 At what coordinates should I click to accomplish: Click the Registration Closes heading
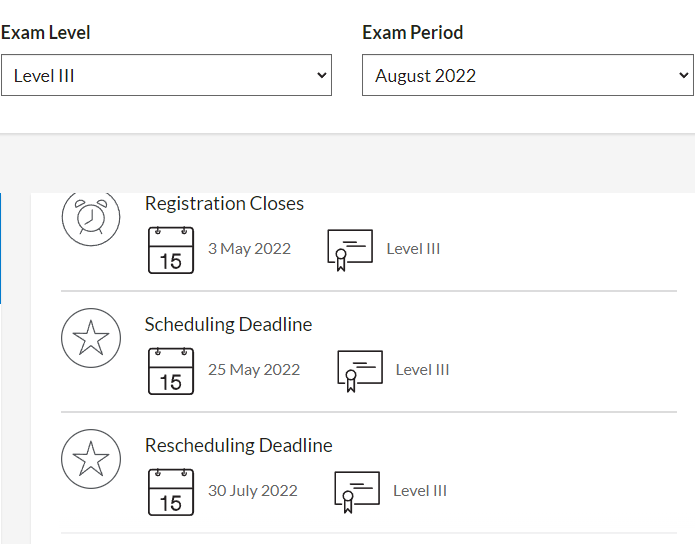point(224,204)
